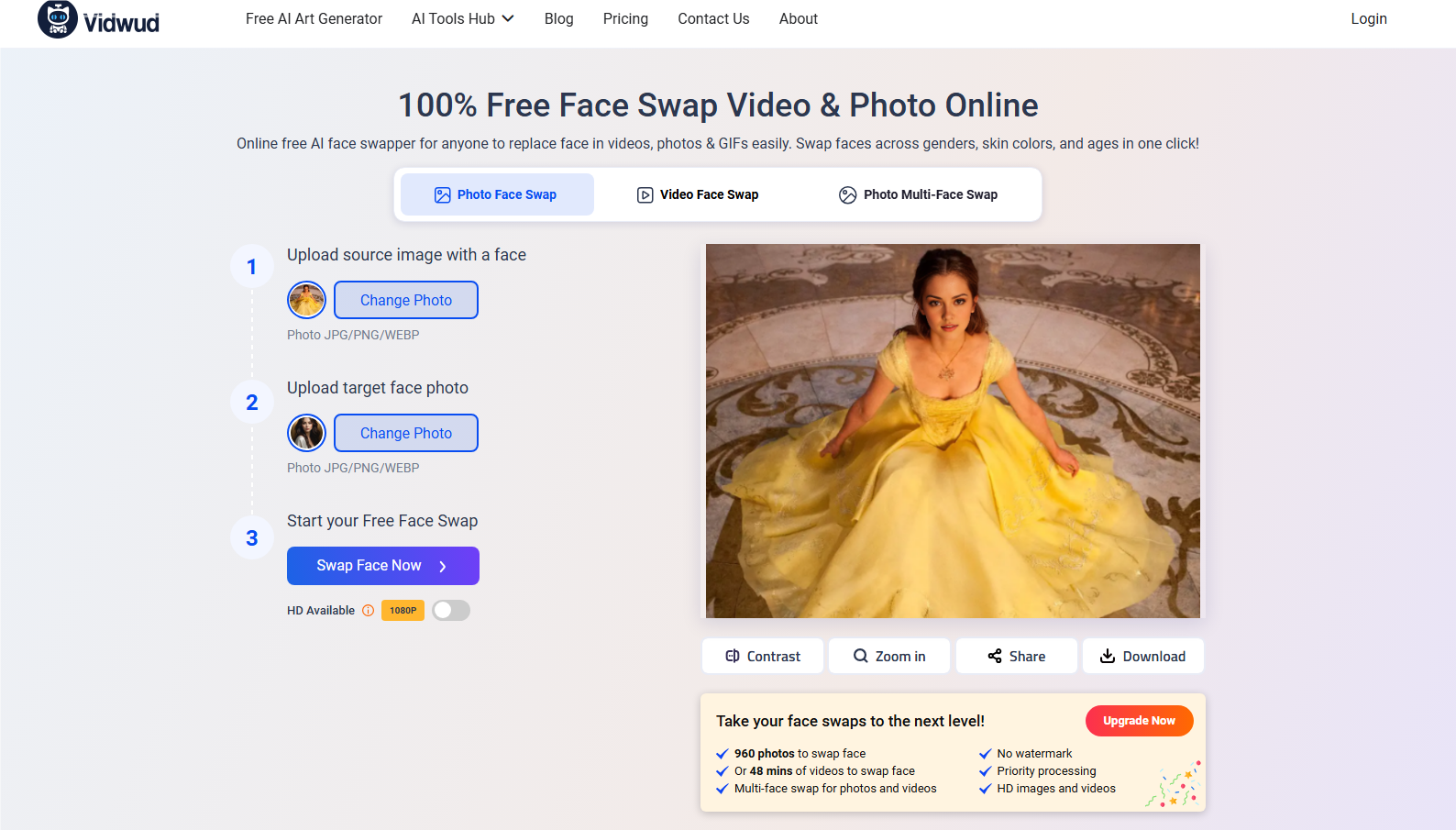Screen dimensions: 1456x830
Task: Click the 'Priority processing' feature text
Action: [1046, 771]
